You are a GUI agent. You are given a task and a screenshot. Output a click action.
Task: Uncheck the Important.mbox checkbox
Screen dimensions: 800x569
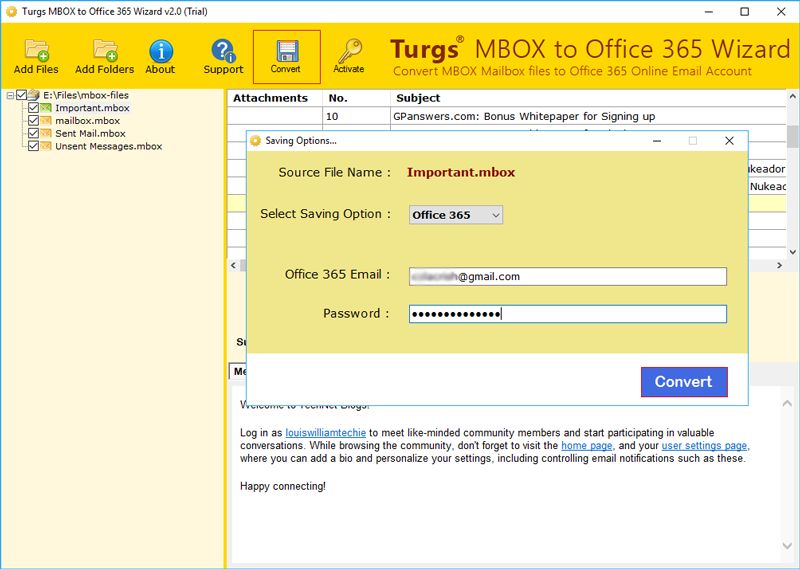[33, 108]
